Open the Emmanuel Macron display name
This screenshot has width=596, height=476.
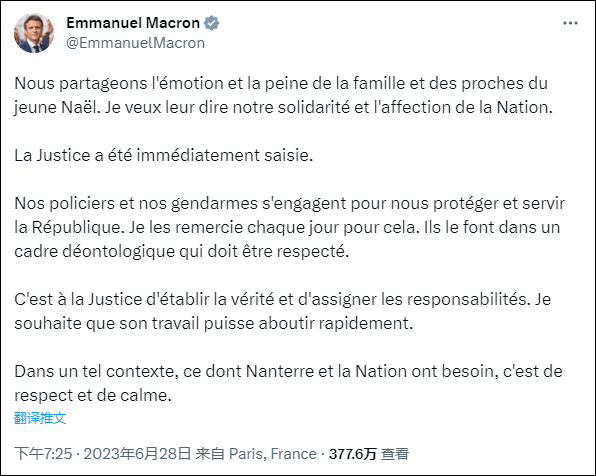(x=133, y=23)
